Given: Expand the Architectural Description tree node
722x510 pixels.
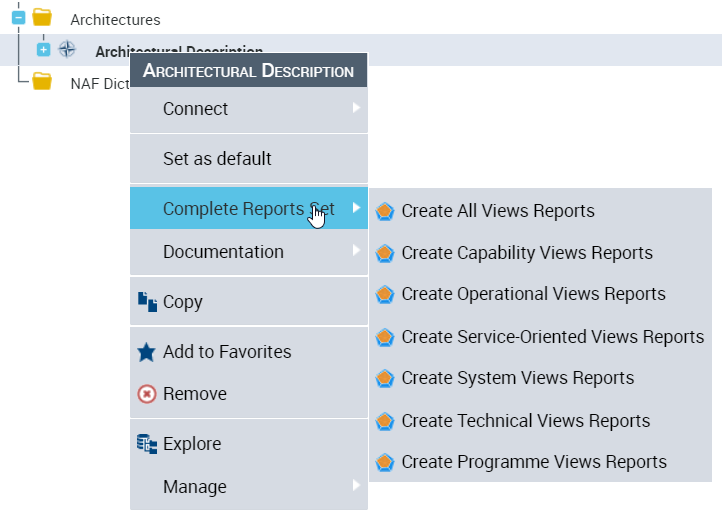Looking at the screenshot, I should point(43,50).
